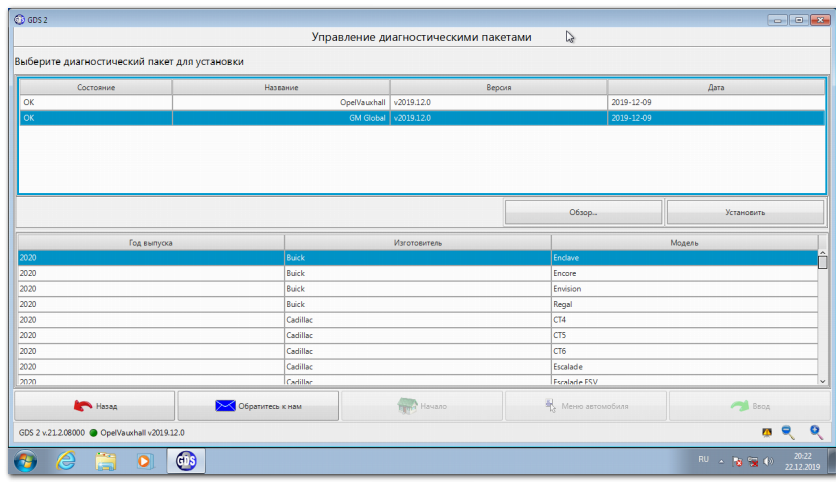
Task: Minimize the GDS 2 window
Action: coord(777,20)
